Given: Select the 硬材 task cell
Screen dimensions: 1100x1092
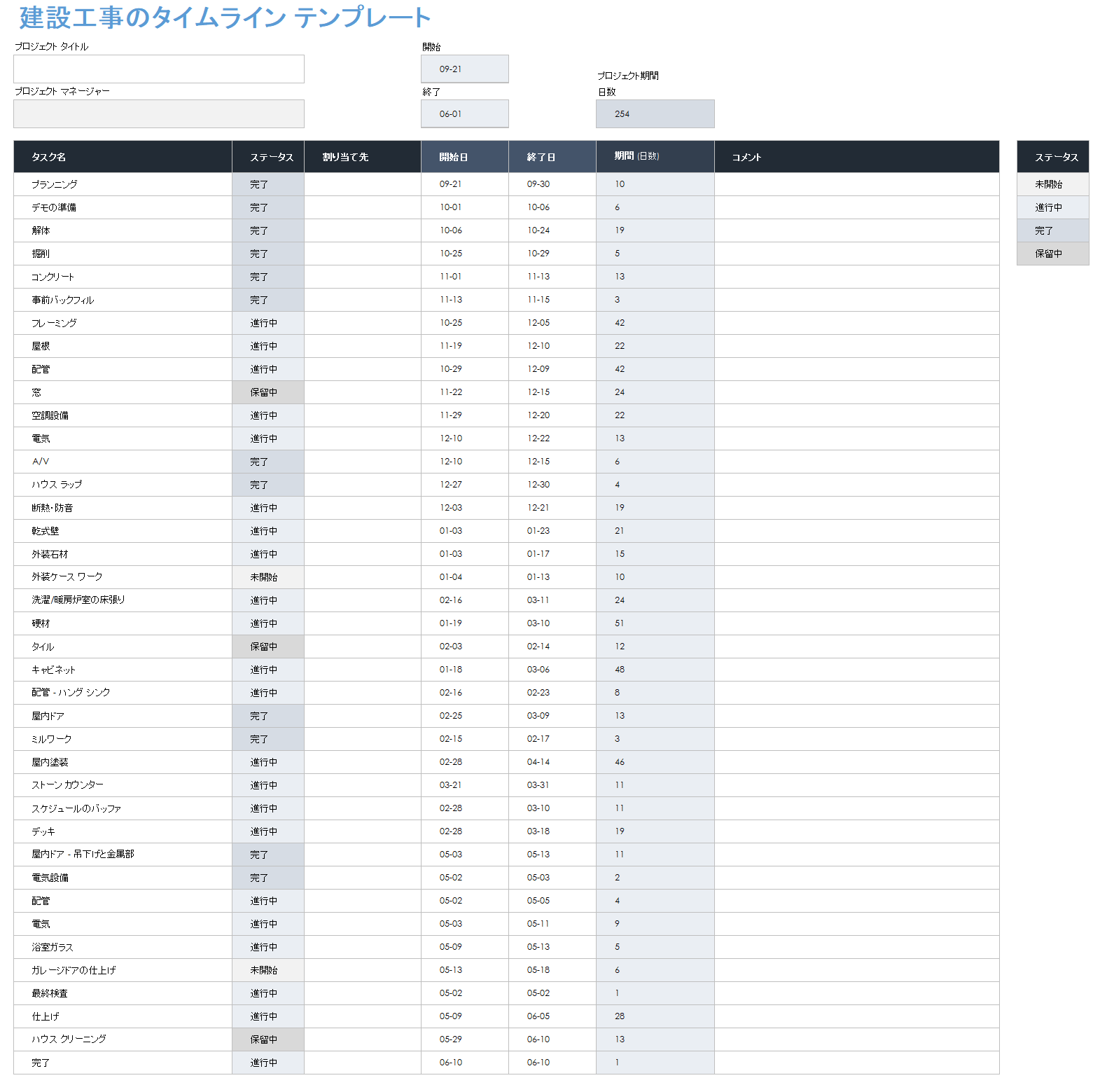Looking at the screenshot, I should pyautogui.click(x=123, y=623).
